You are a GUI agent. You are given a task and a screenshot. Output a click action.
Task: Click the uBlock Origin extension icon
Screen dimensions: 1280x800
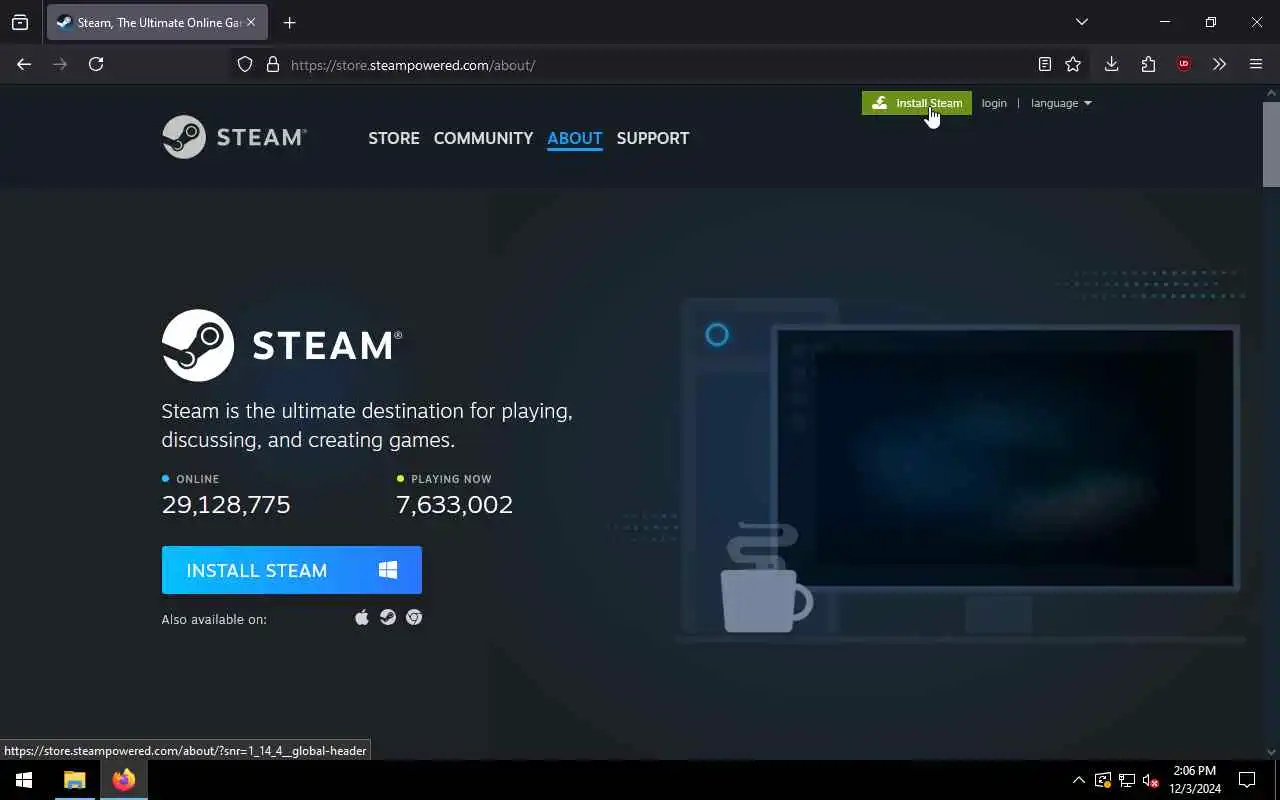tap(1184, 64)
